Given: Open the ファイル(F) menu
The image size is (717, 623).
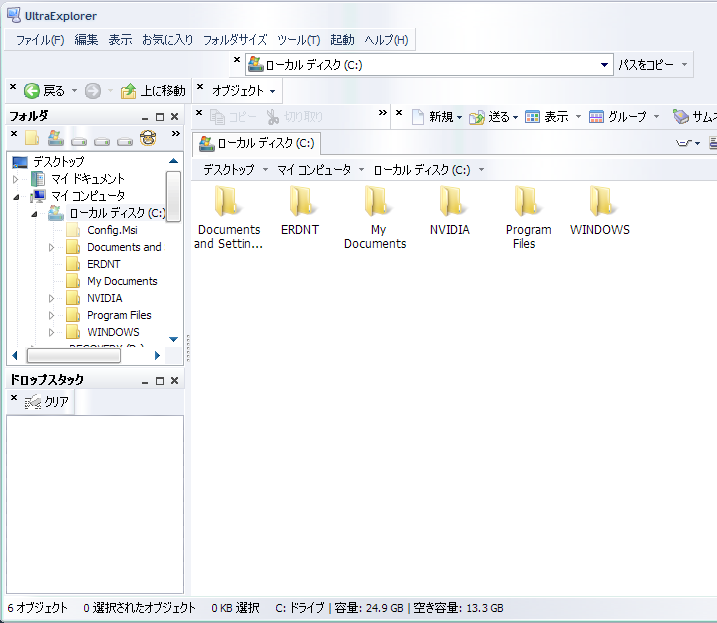Looking at the screenshot, I should tap(40, 40).
